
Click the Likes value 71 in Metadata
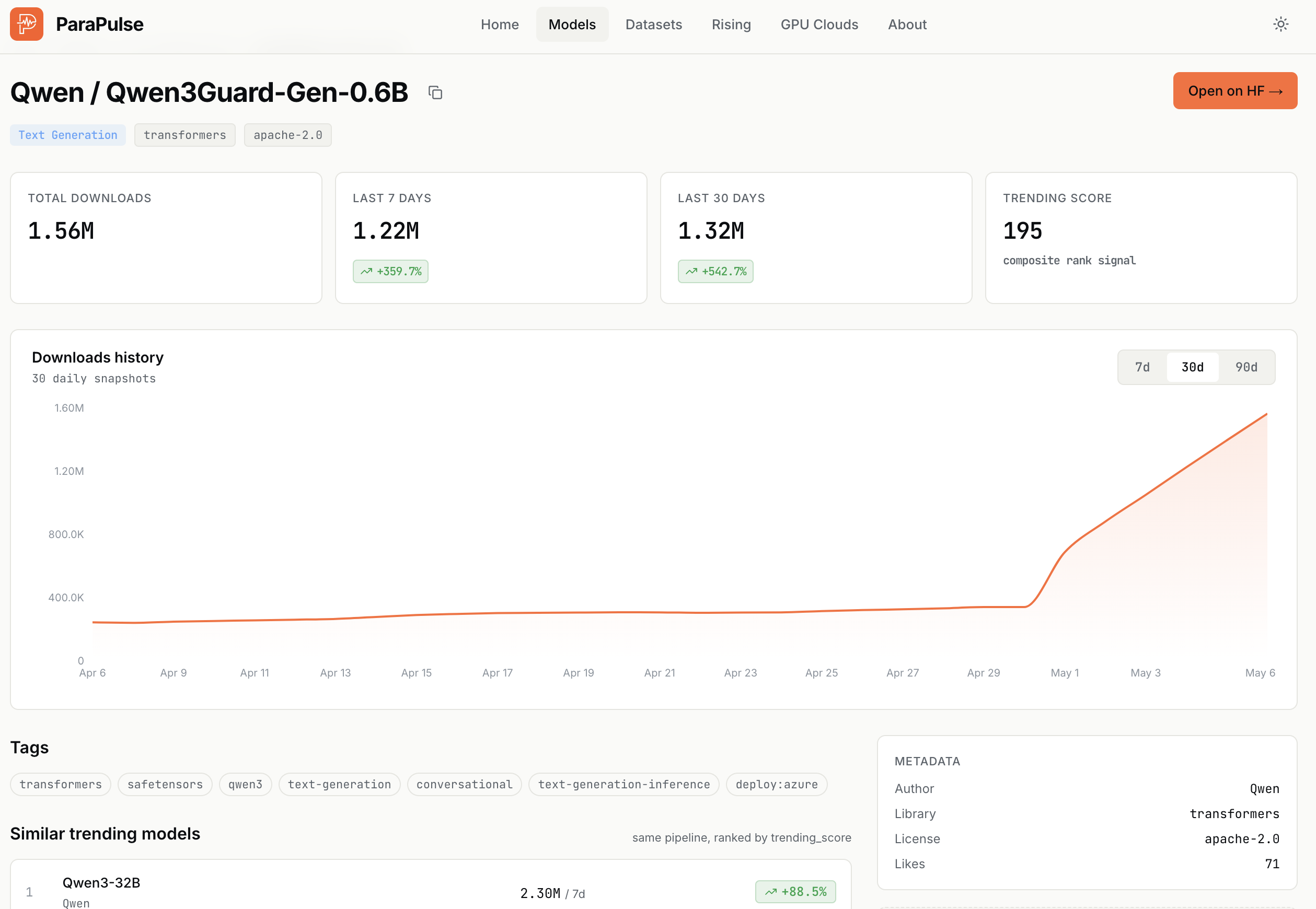pos(1272,864)
